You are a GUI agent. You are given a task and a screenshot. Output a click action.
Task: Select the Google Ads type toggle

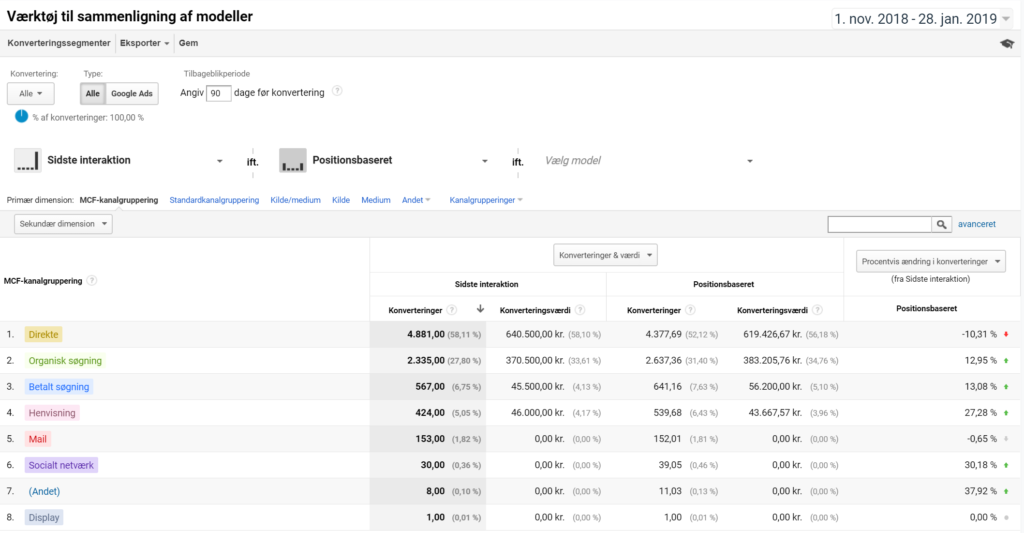tap(131, 93)
